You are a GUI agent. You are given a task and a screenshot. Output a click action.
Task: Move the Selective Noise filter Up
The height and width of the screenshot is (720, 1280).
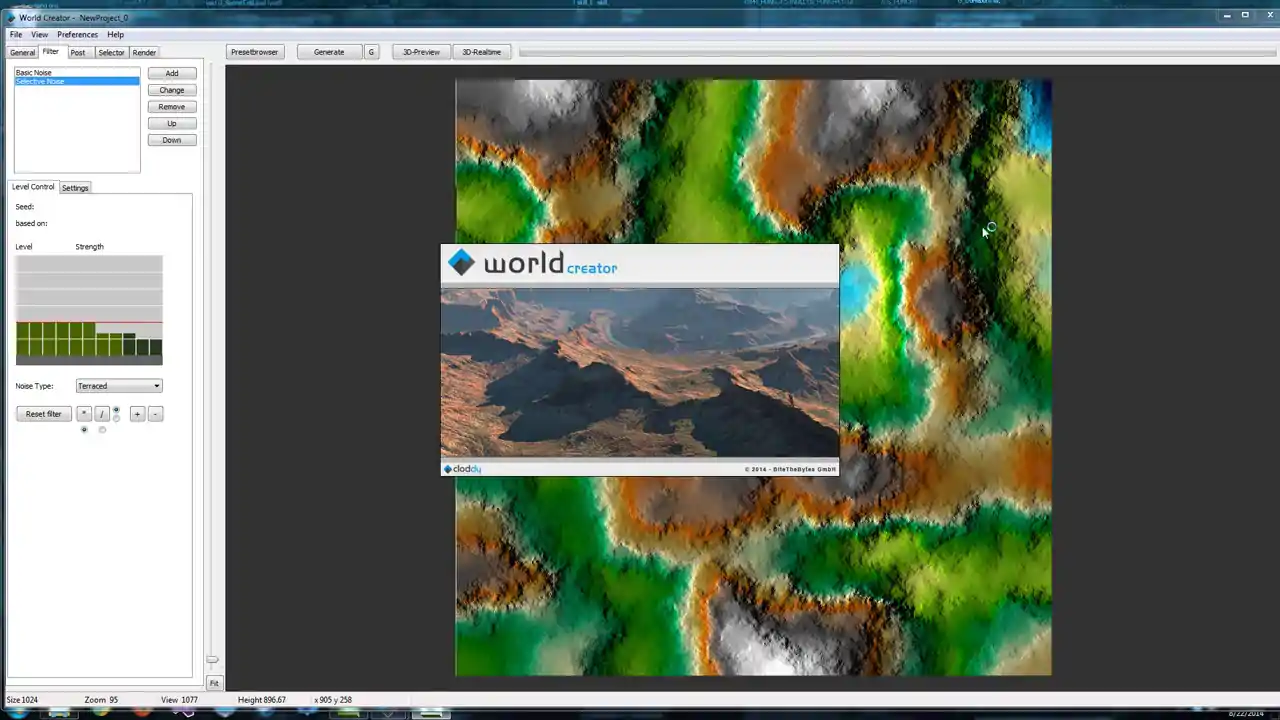point(172,123)
